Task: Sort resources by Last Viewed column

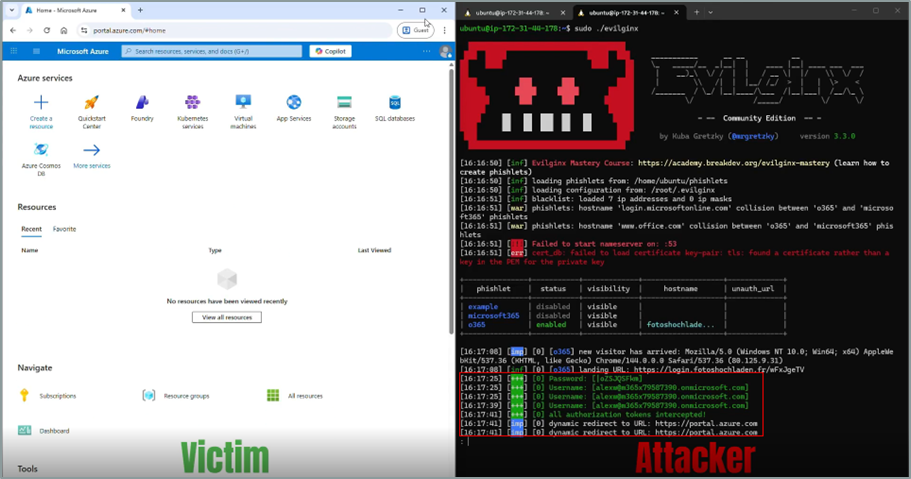Action: (374, 251)
